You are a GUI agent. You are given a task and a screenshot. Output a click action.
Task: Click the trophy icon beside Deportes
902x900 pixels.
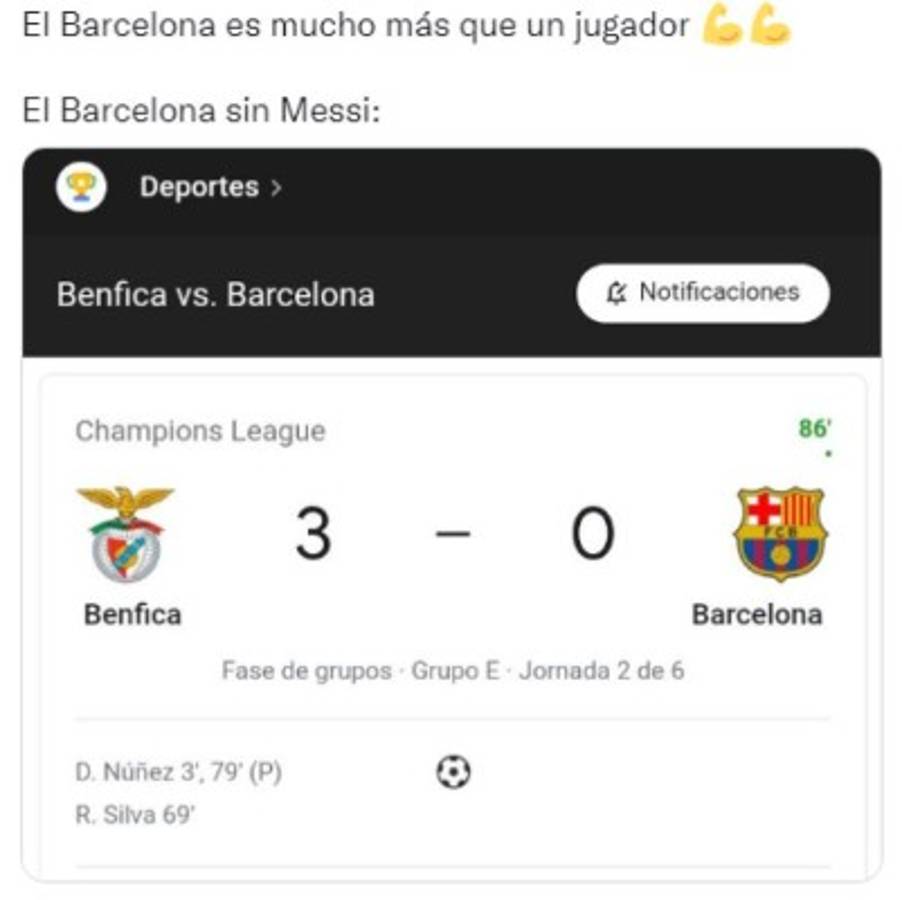click(x=81, y=187)
